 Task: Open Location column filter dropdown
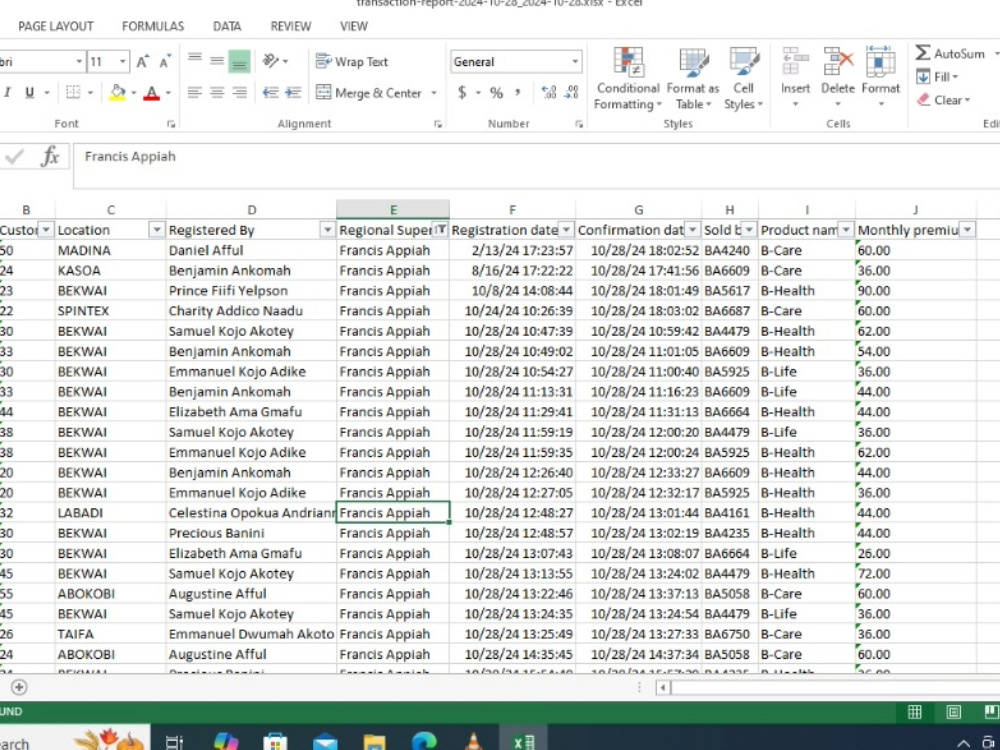click(x=156, y=230)
